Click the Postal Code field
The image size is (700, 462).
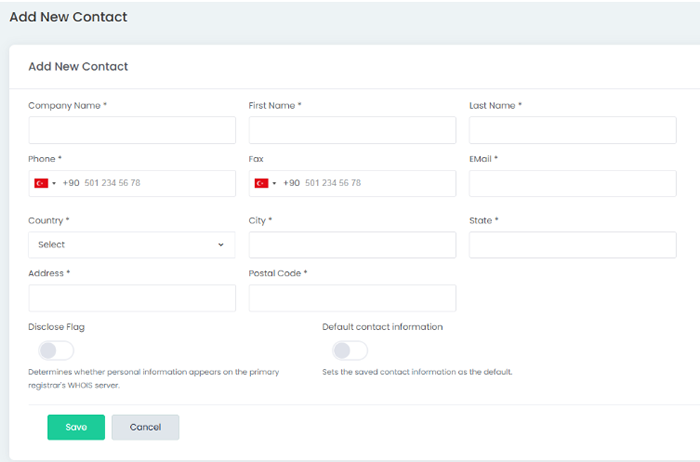tap(352, 298)
